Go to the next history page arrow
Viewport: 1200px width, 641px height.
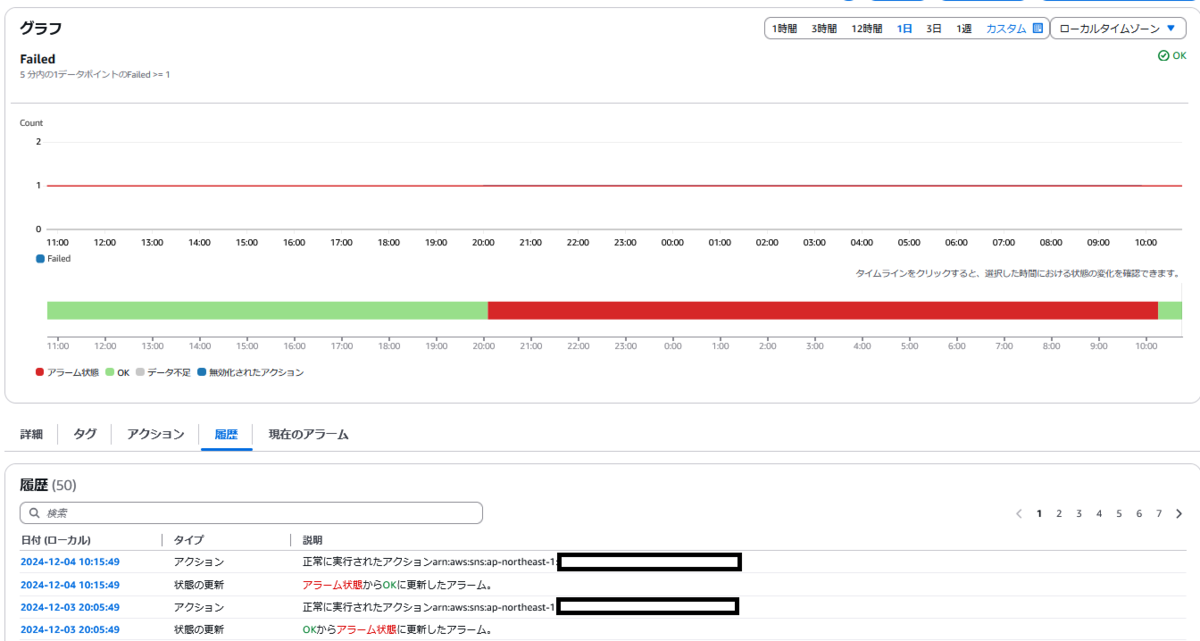tap(1179, 513)
